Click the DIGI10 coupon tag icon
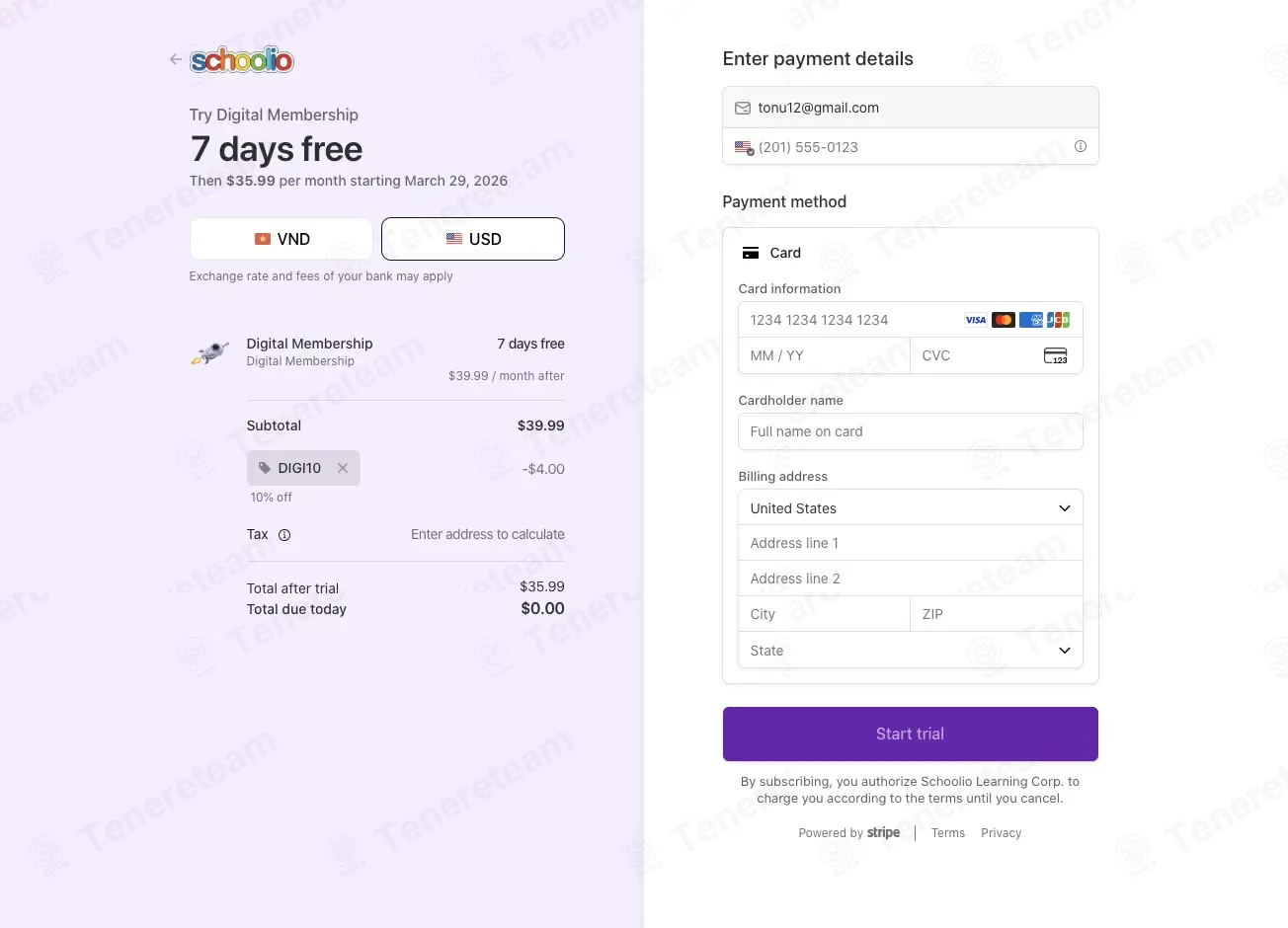 [265, 468]
